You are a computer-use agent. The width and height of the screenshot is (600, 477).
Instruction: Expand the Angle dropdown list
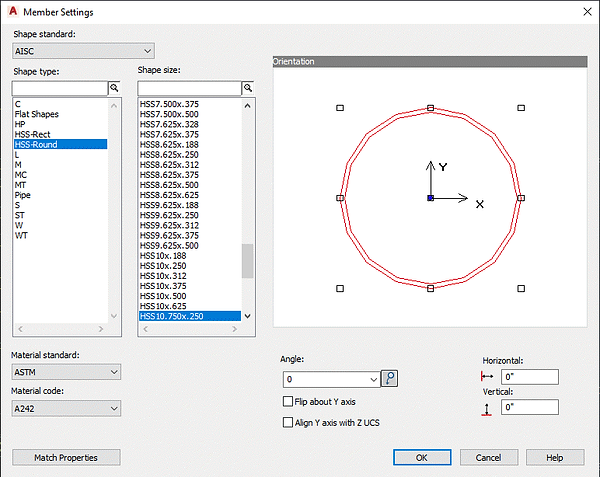coord(373,379)
